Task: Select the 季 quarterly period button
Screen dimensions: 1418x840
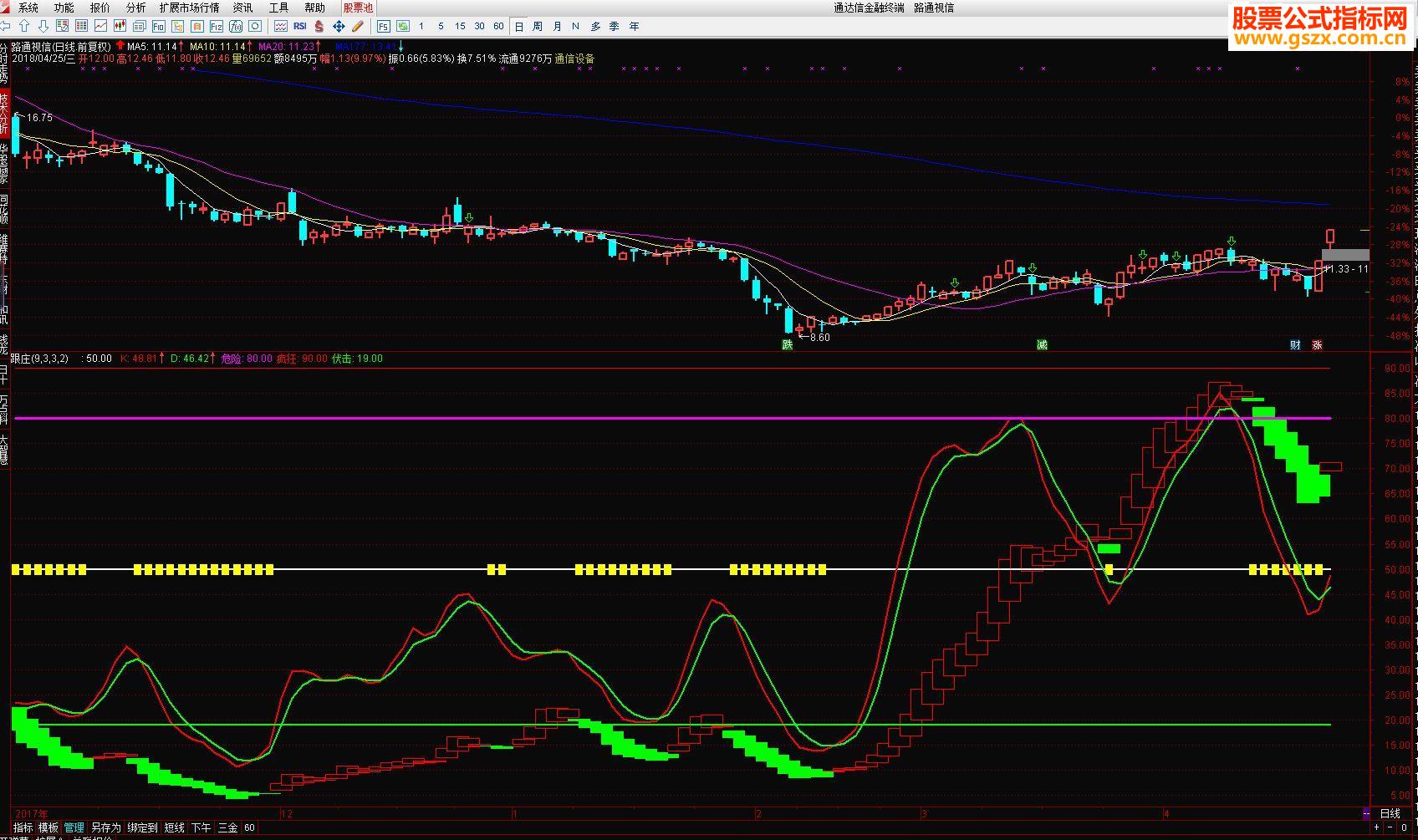Action: [615, 26]
